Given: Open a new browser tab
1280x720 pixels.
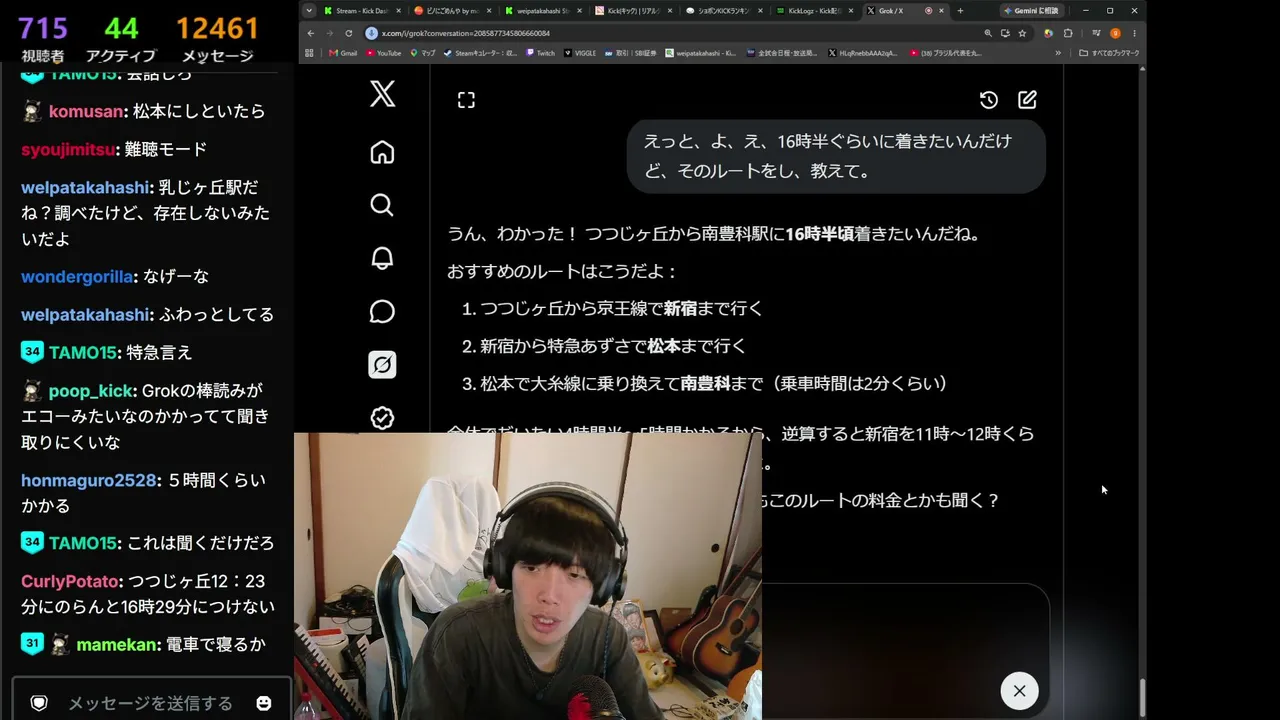Looking at the screenshot, I should [x=960, y=11].
